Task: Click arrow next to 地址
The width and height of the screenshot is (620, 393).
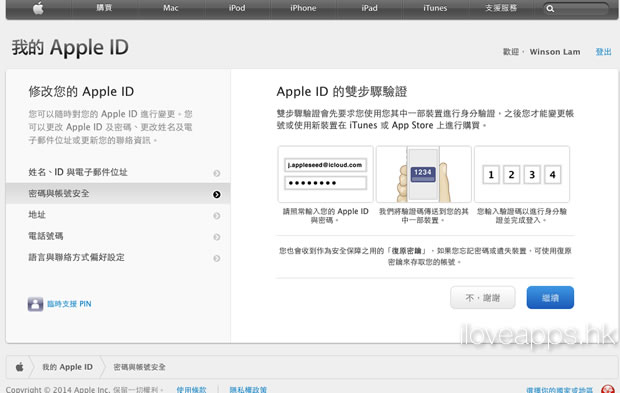Action: point(217,215)
